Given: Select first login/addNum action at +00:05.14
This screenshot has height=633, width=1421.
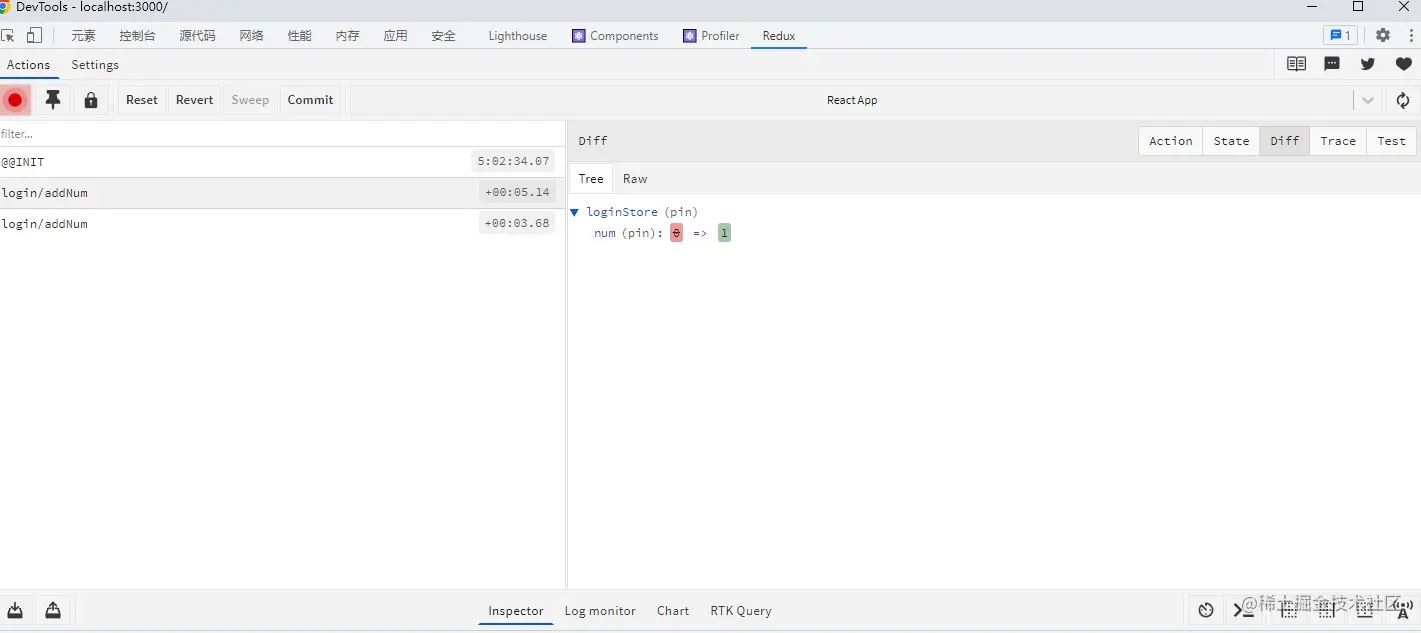Looking at the screenshot, I should [283, 193].
